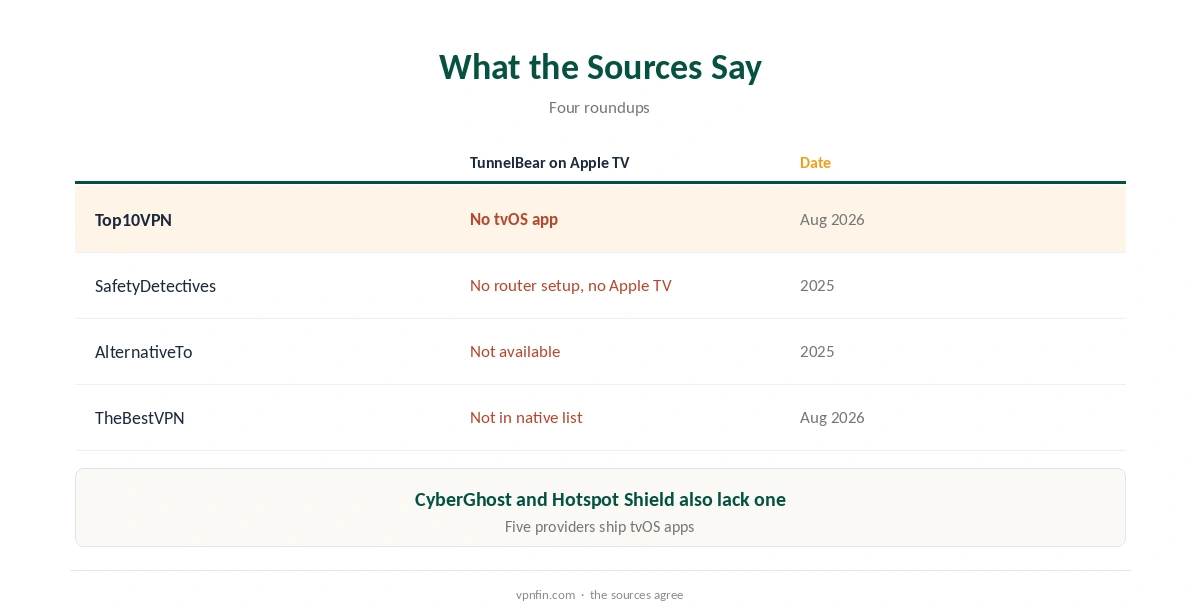The width and height of the screenshot is (1200, 614).
Task: Click the SafetyDetectives row's 2025 date
Action: (817, 285)
